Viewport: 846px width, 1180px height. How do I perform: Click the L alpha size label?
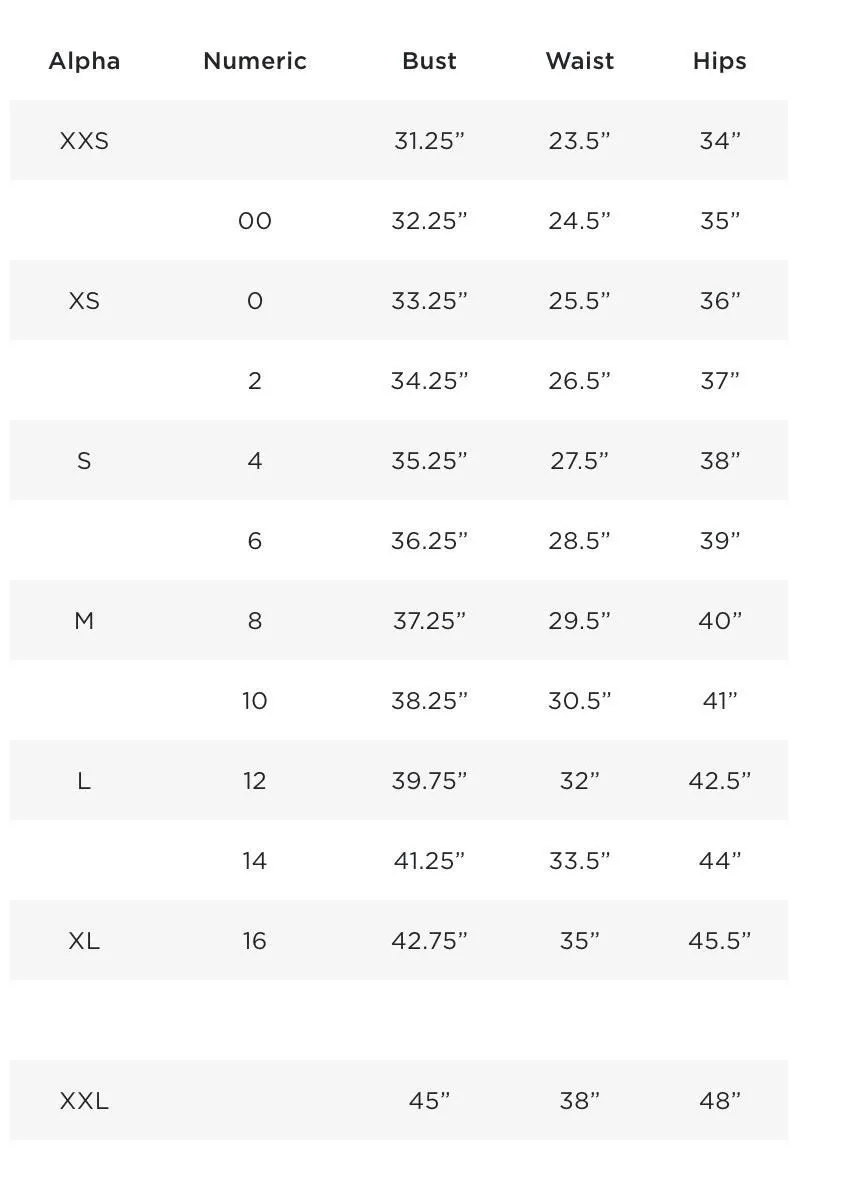point(84,780)
